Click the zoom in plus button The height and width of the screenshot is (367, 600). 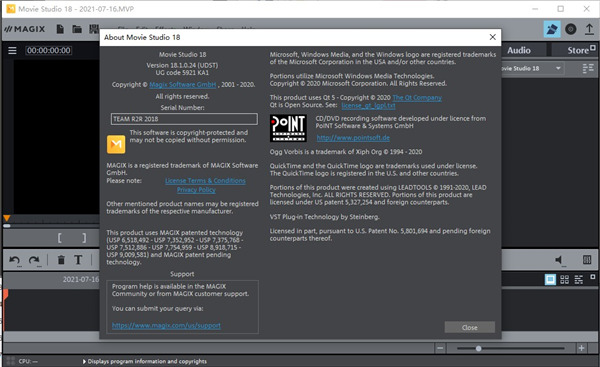581,348
